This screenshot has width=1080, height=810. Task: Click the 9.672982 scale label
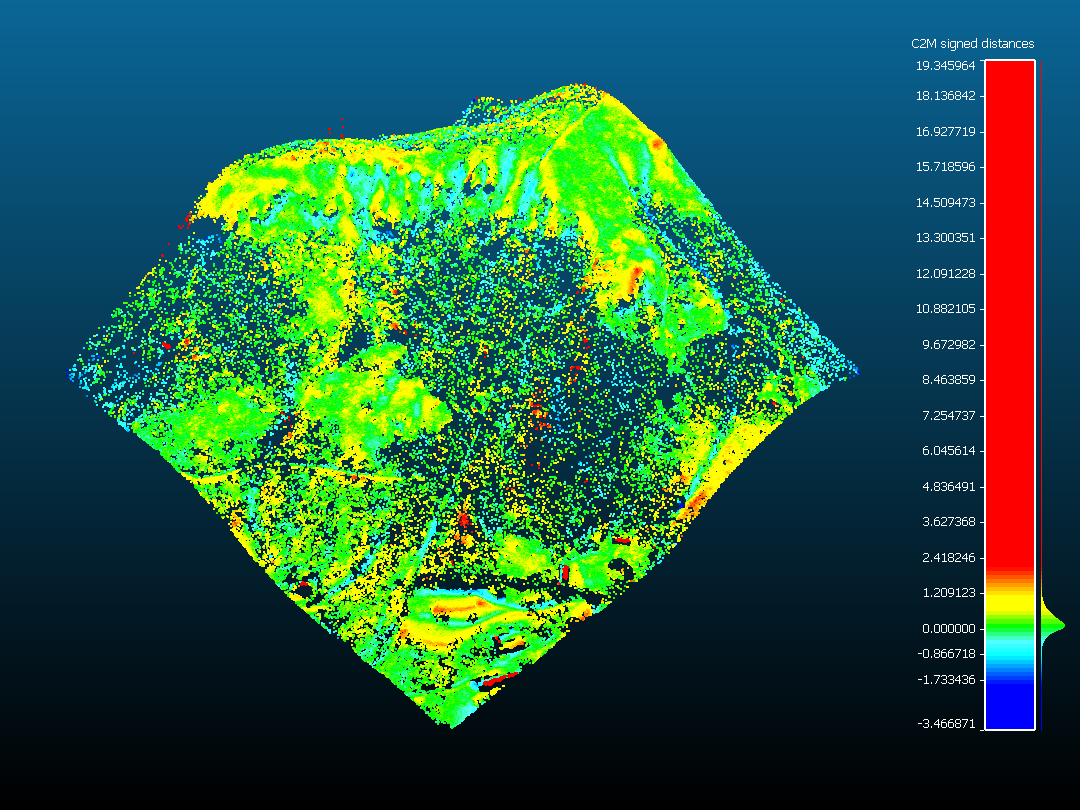click(946, 345)
